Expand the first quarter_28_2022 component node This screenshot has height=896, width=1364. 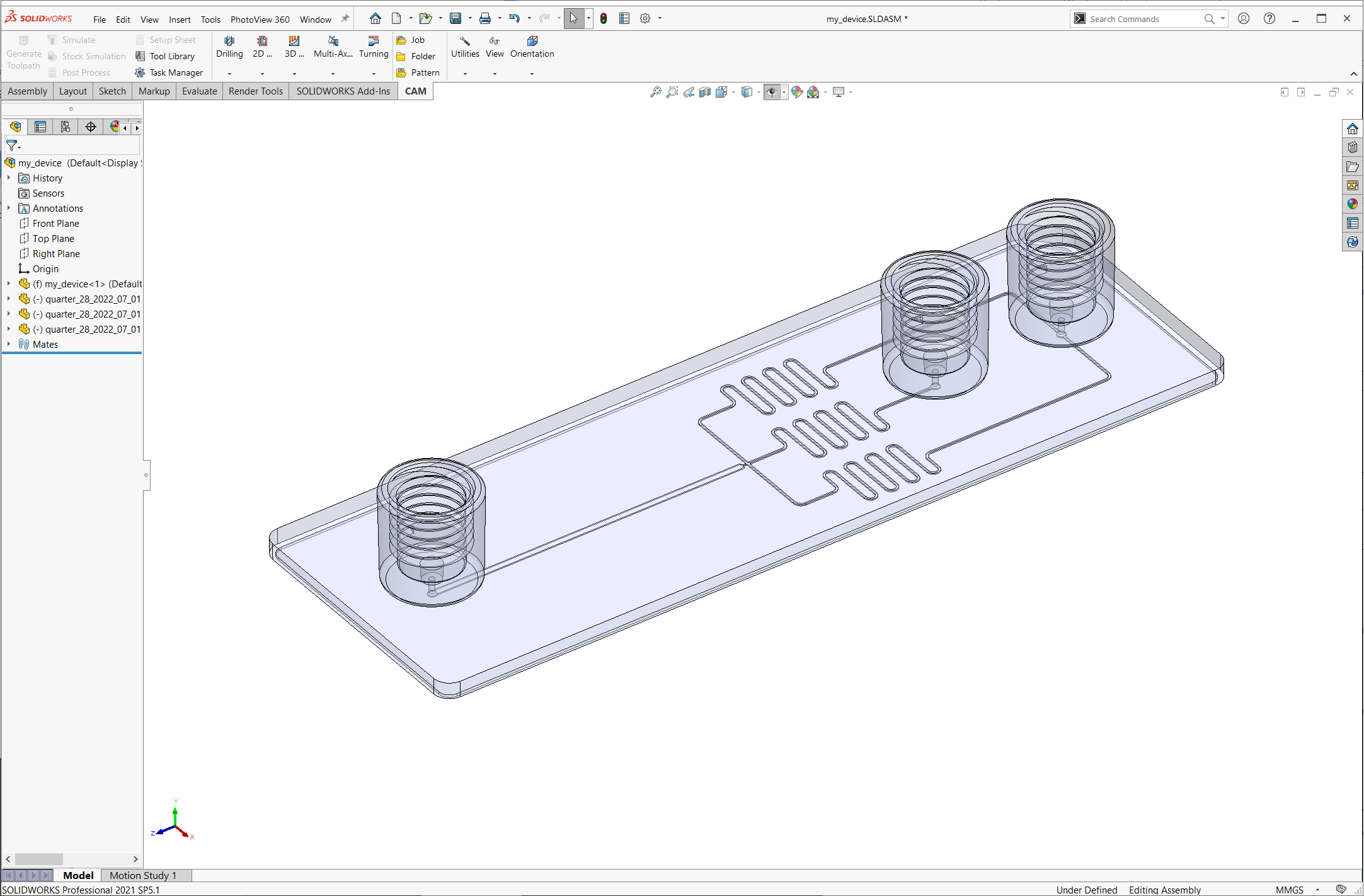click(x=8, y=299)
